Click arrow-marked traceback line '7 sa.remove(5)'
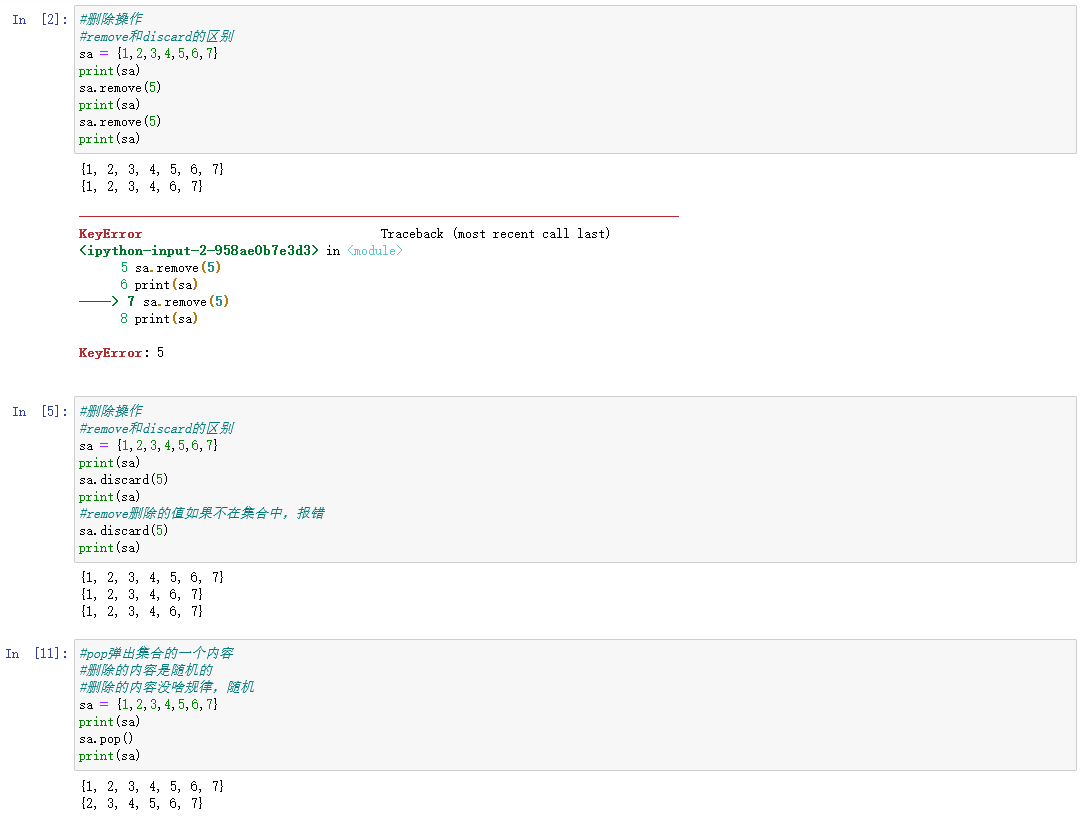The image size is (1080, 825). 154,301
